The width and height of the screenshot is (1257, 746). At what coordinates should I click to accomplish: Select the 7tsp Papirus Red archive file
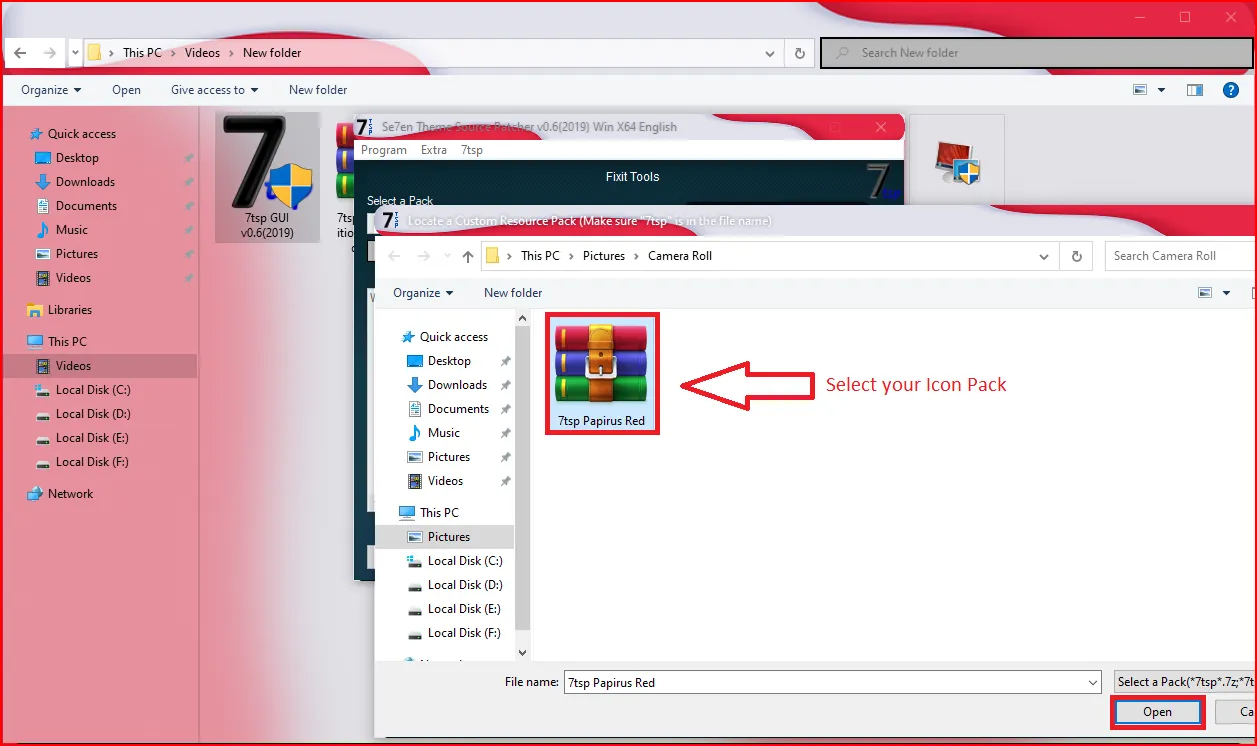(601, 371)
